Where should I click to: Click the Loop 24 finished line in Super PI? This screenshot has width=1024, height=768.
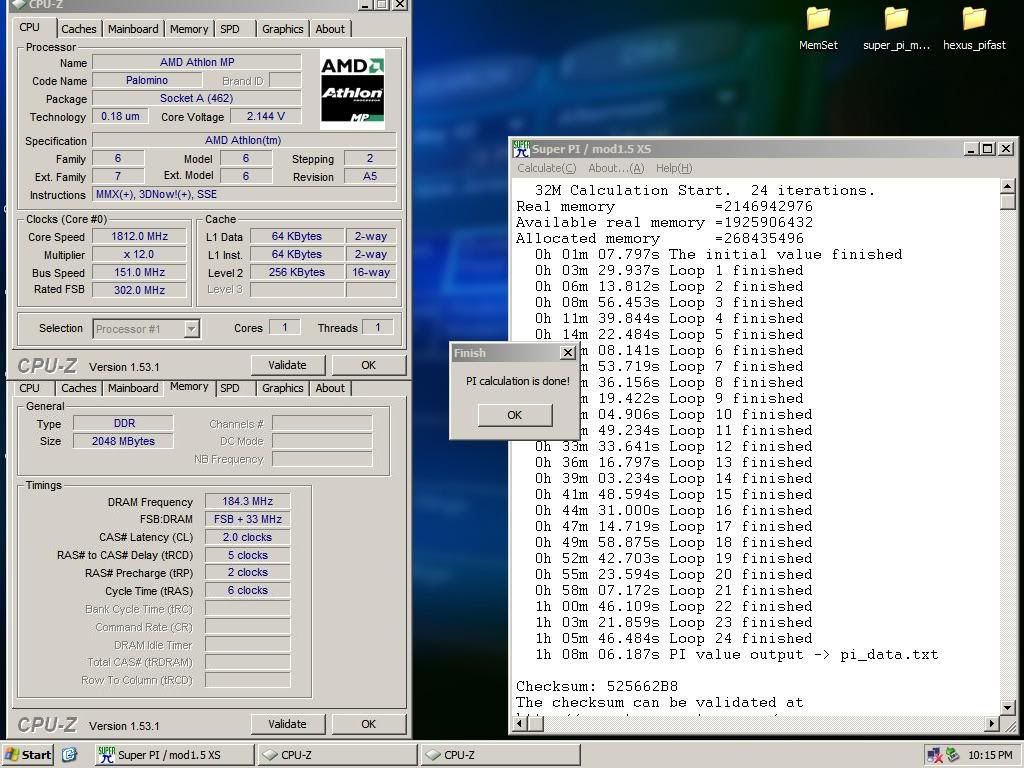(x=674, y=639)
